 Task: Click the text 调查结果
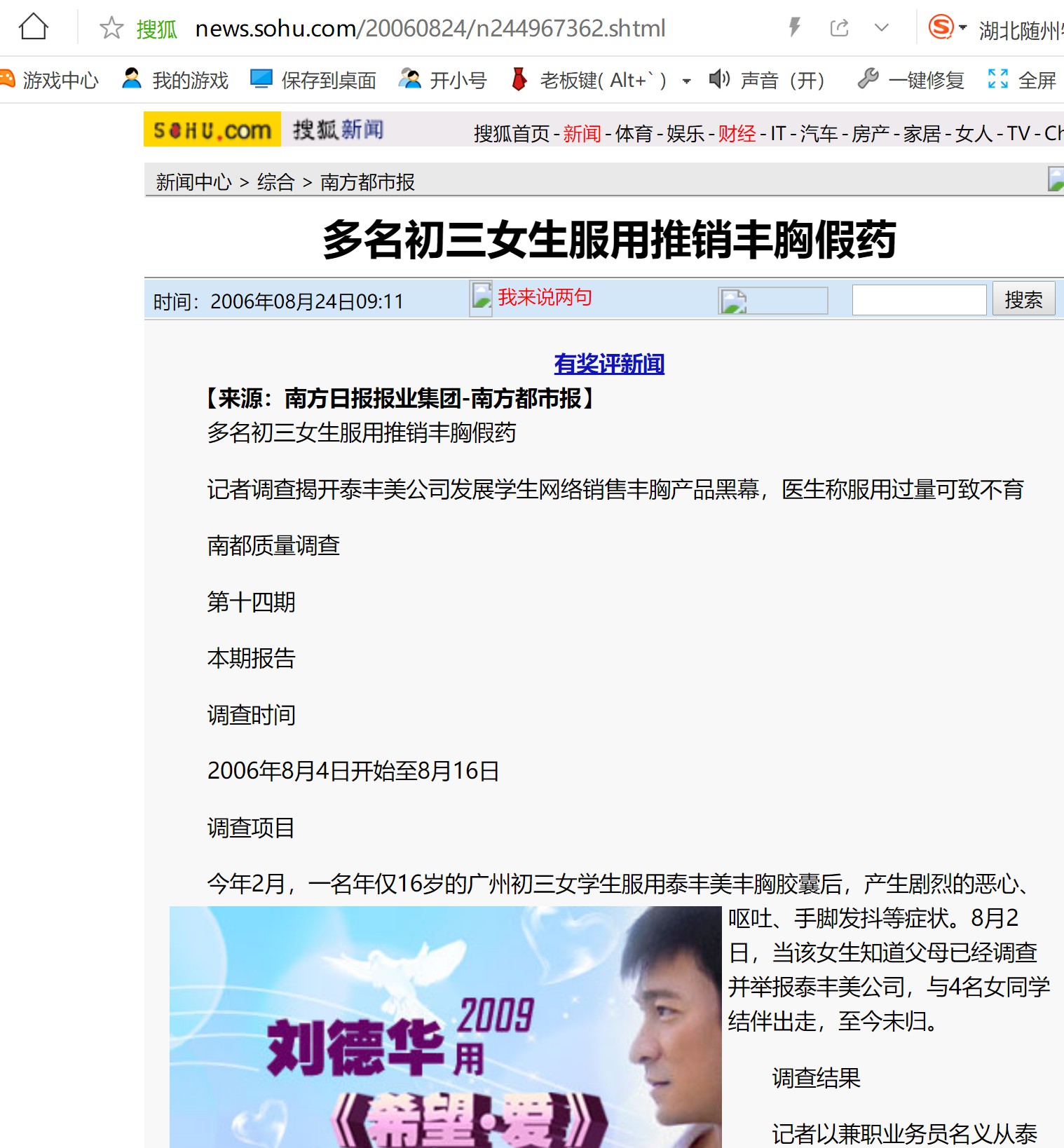tap(817, 1078)
